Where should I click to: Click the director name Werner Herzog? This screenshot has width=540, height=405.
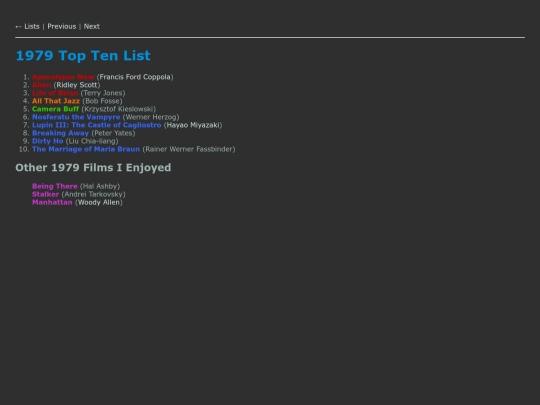pos(151,117)
